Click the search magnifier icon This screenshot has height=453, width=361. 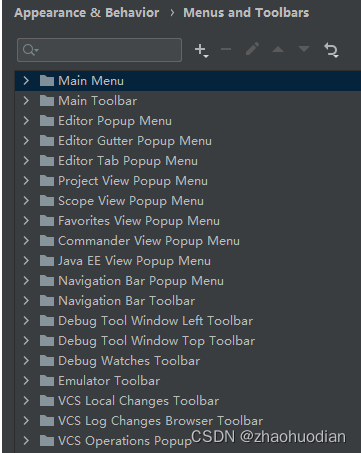coord(30,50)
